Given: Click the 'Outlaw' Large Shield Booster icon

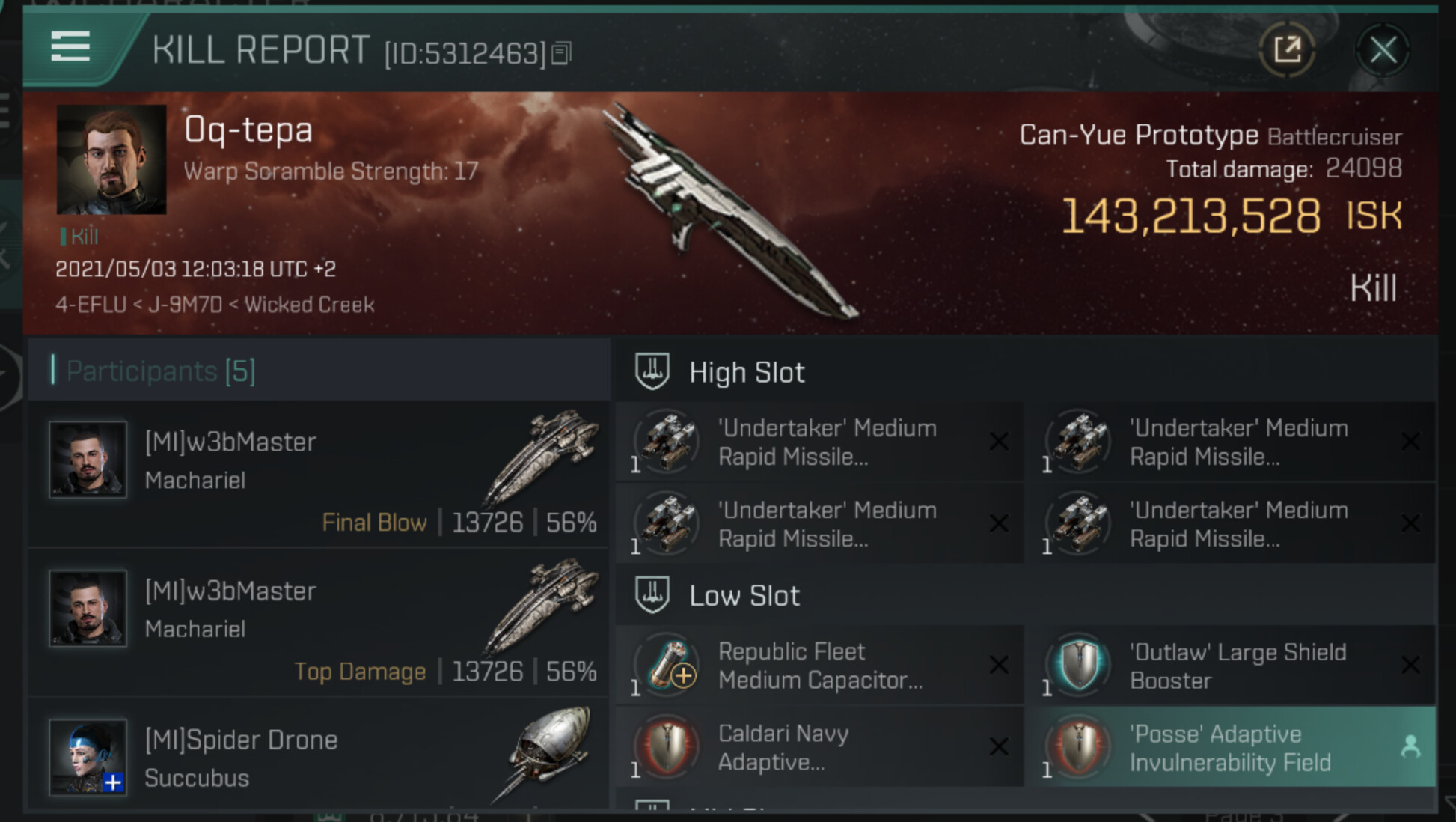Looking at the screenshot, I should pos(1080,664).
